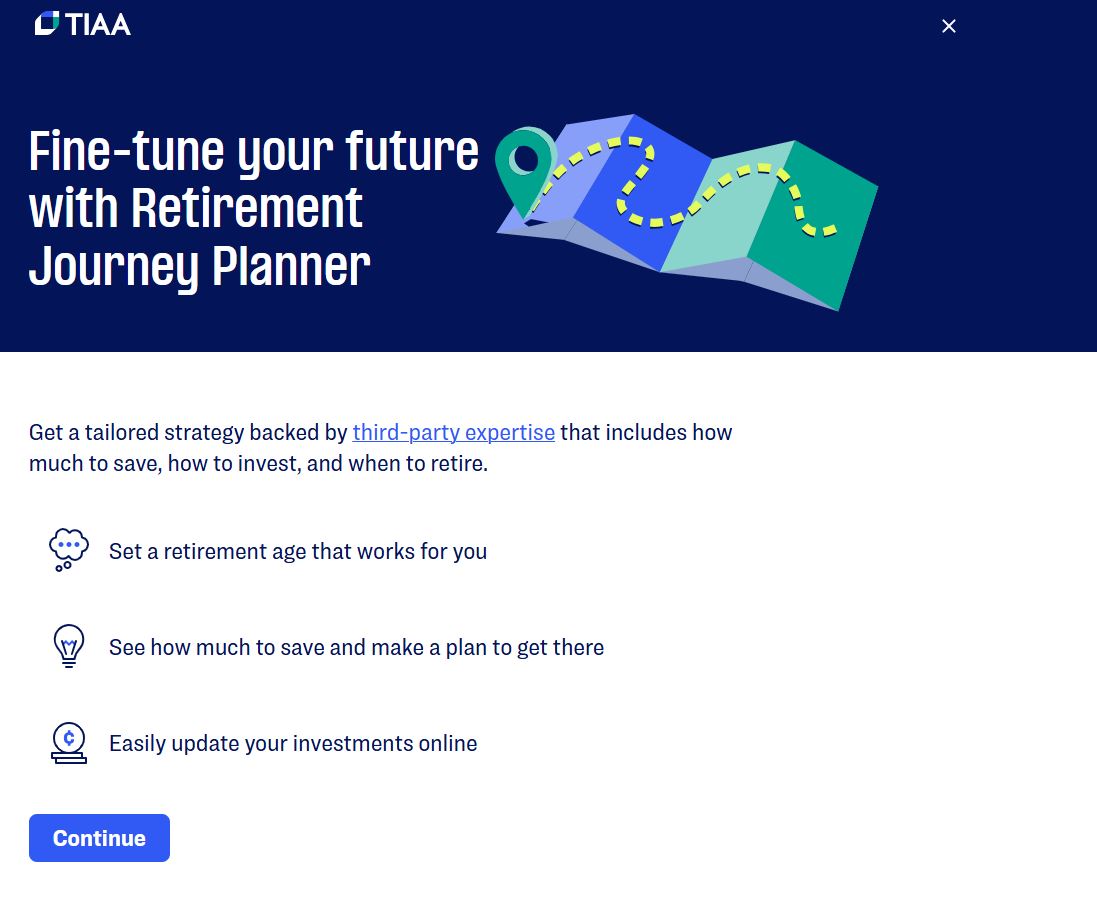This screenshot has width=1097, height=903.
Task: Open the third-party expertise link
Action: (453, 432)
